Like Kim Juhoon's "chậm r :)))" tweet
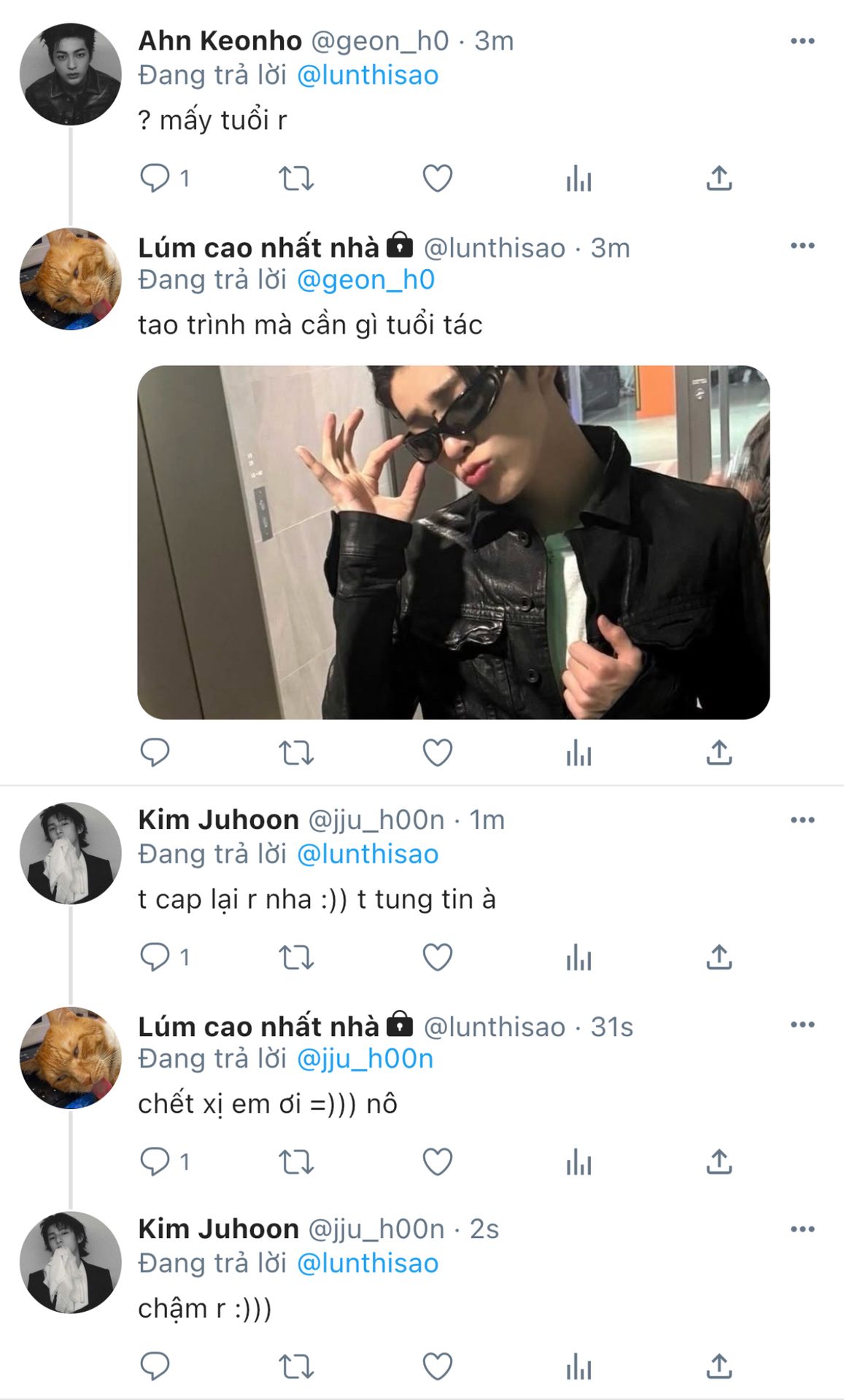This screenshot has width=844, height=1400. 438,1366
